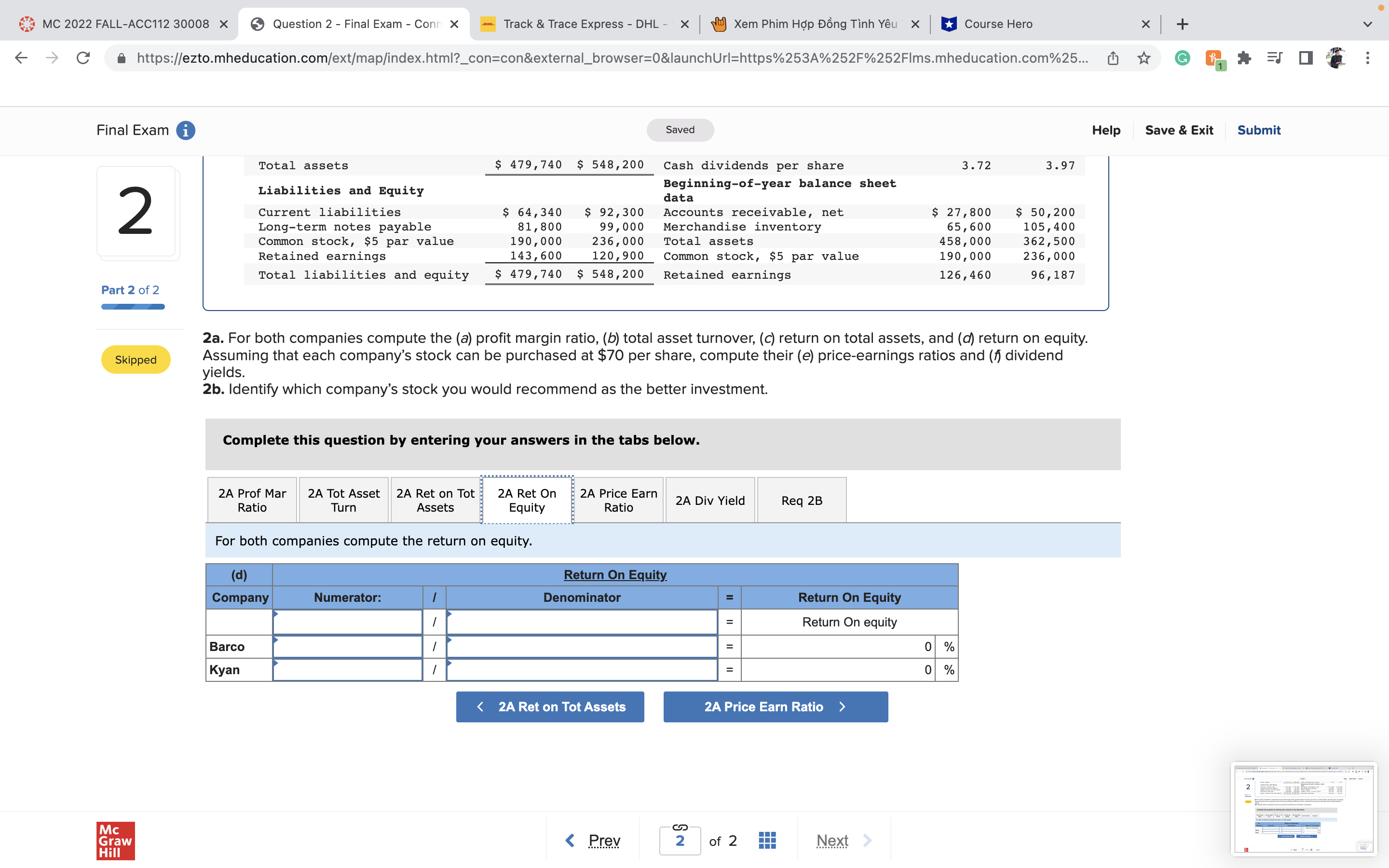The image size is (1389, 868).
Task: Open Chrome three-dot menu
Action: [x=1368, y=58]
